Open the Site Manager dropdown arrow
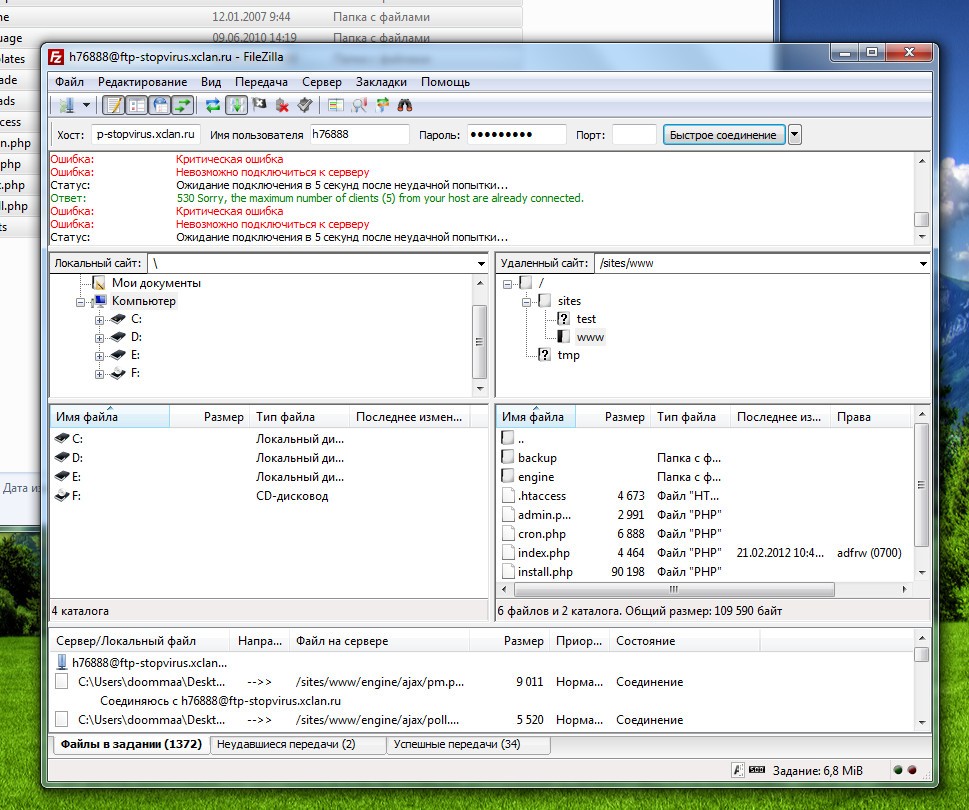 (87, 105)
